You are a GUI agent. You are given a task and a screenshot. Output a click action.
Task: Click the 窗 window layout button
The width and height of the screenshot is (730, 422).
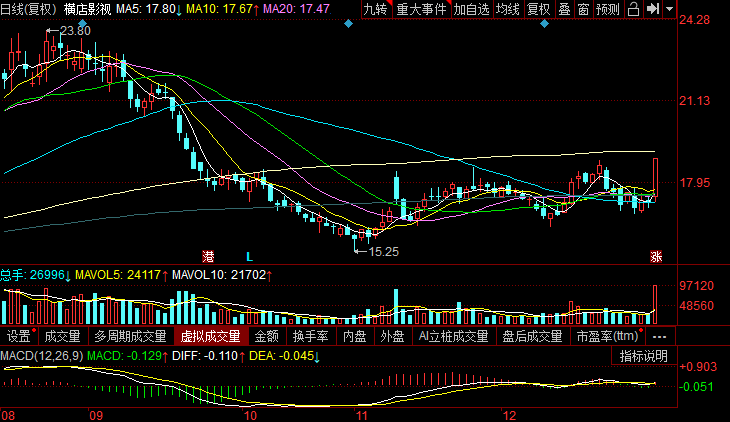583,9
